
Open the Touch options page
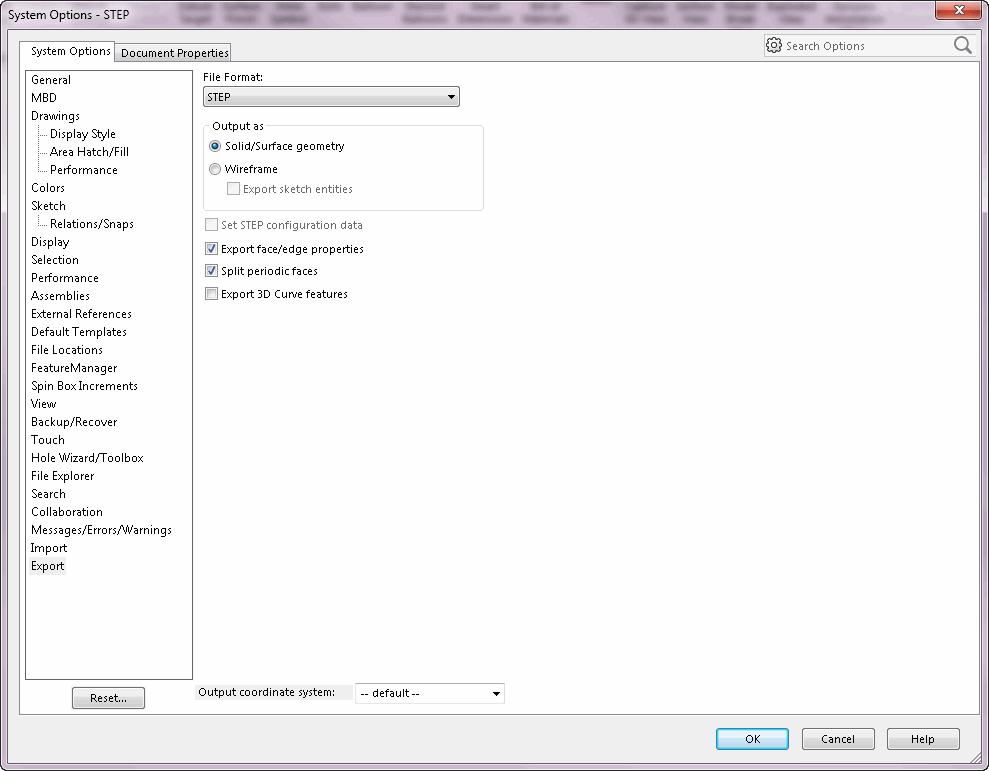47,440
